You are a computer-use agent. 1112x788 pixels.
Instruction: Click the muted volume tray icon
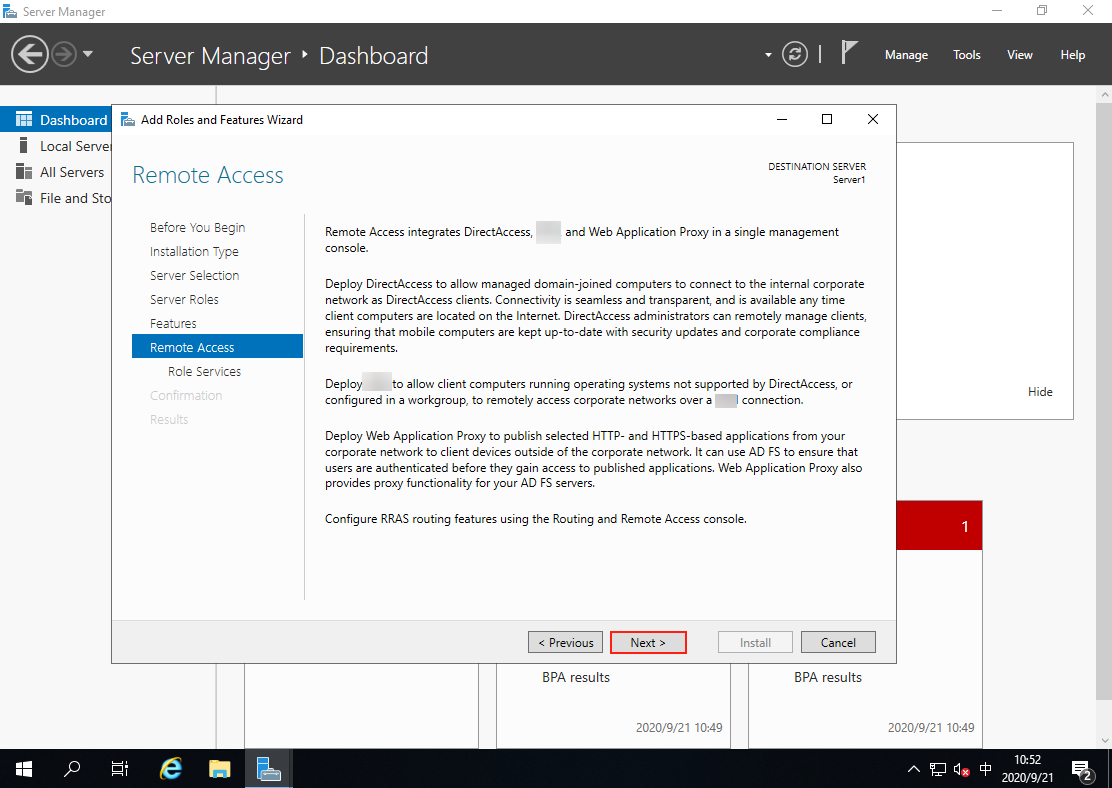[x=962, y=769]
